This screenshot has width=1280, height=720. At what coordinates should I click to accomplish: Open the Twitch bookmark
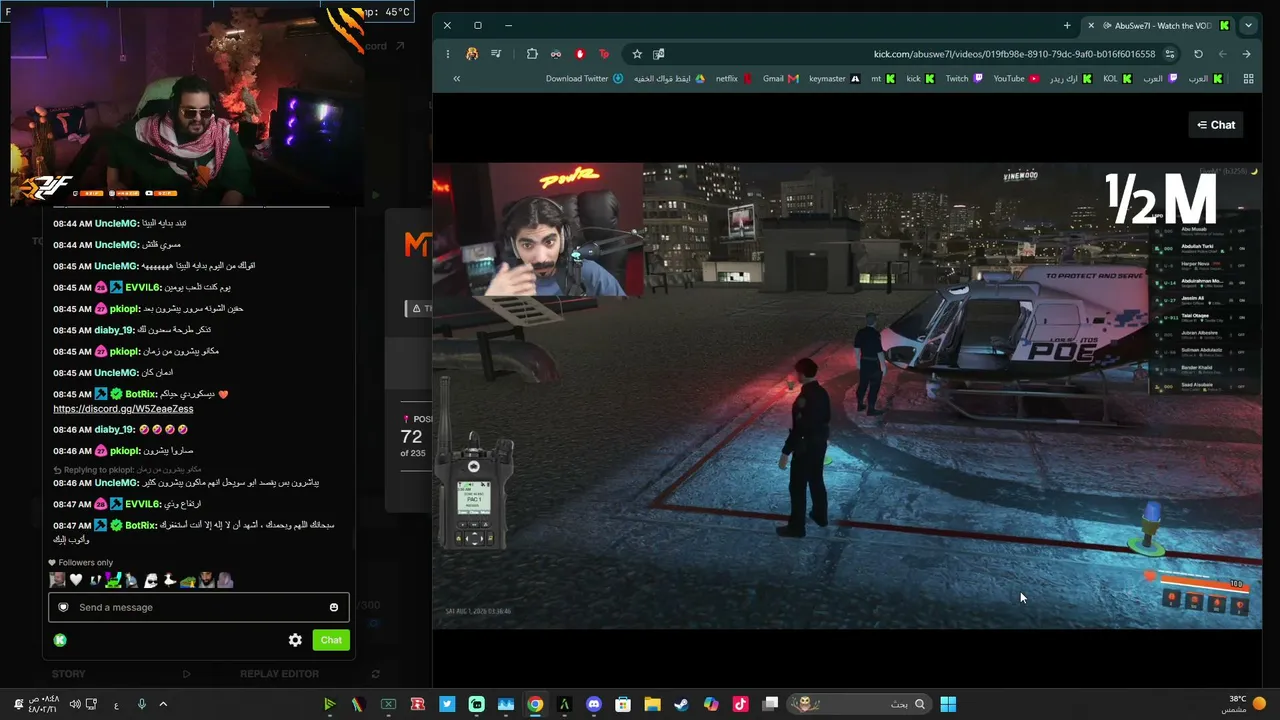(964, 79)
